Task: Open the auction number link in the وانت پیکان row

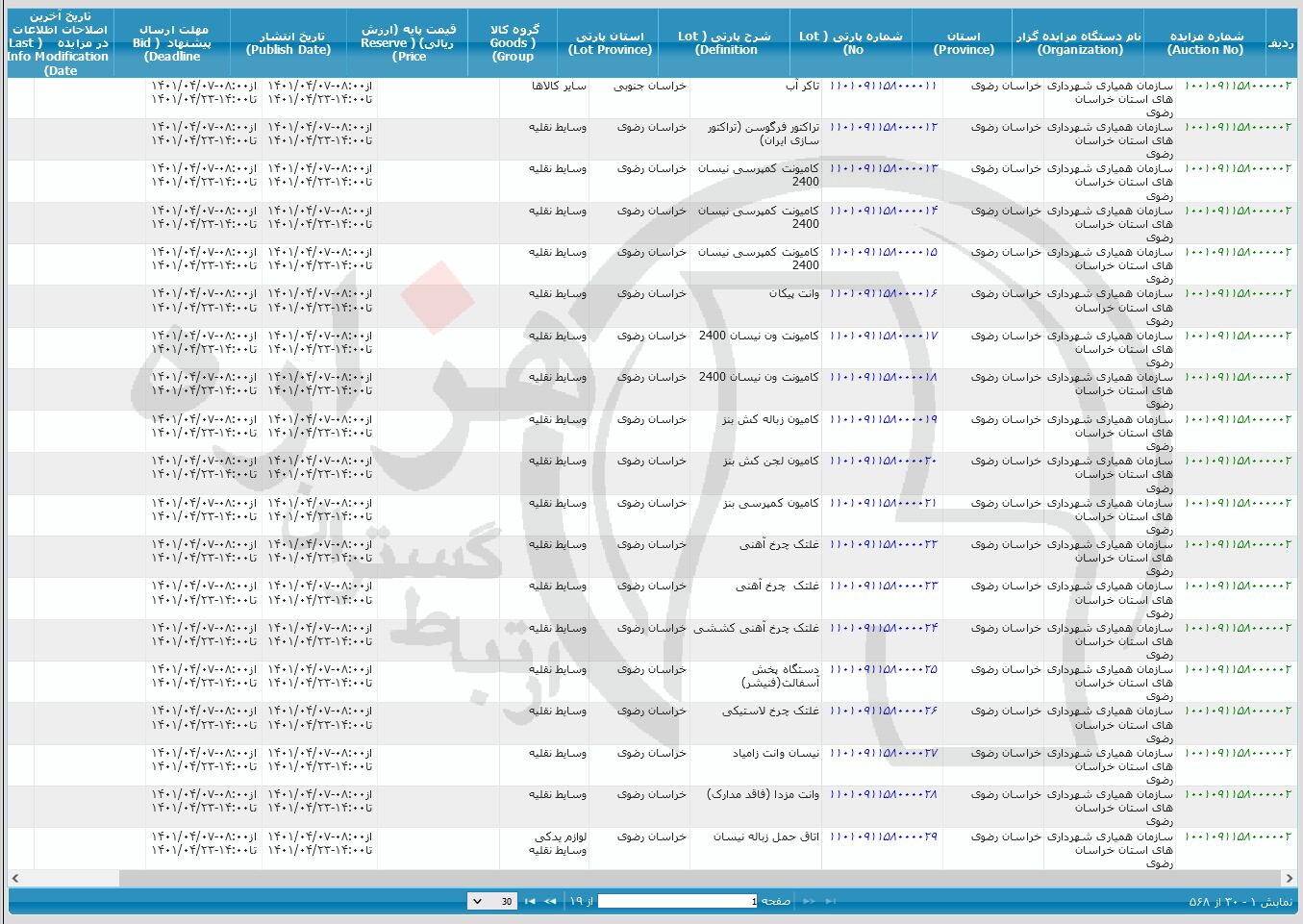Action: [1238, 293]
